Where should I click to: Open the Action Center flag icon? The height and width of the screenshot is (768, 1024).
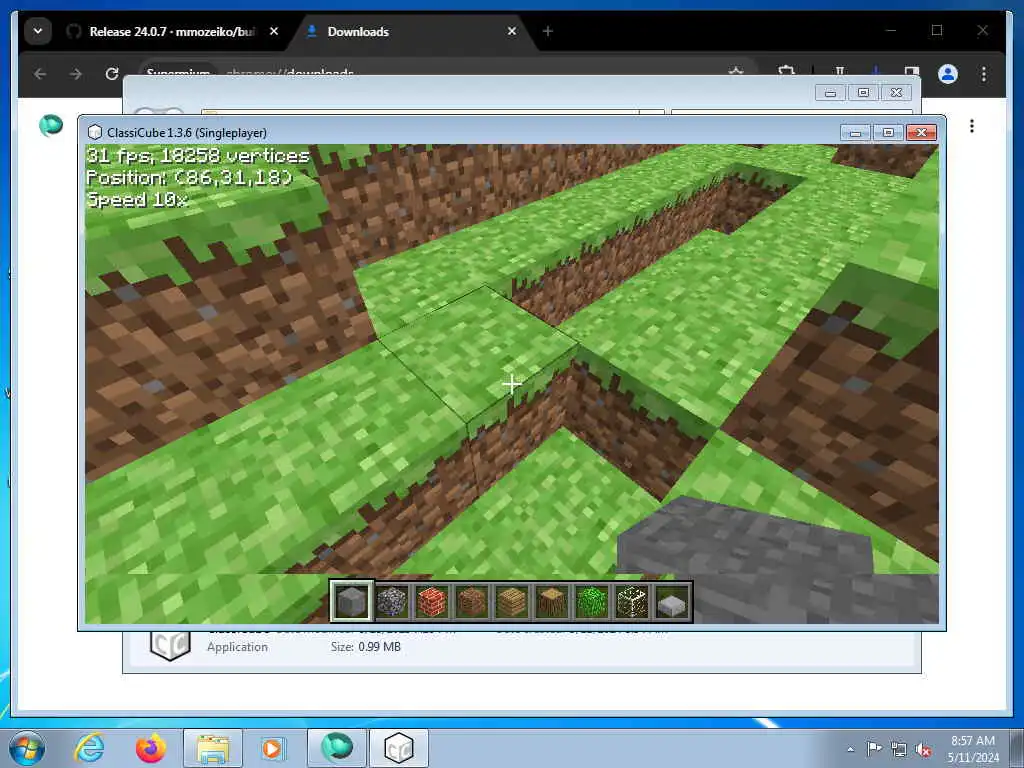point(874,748)
